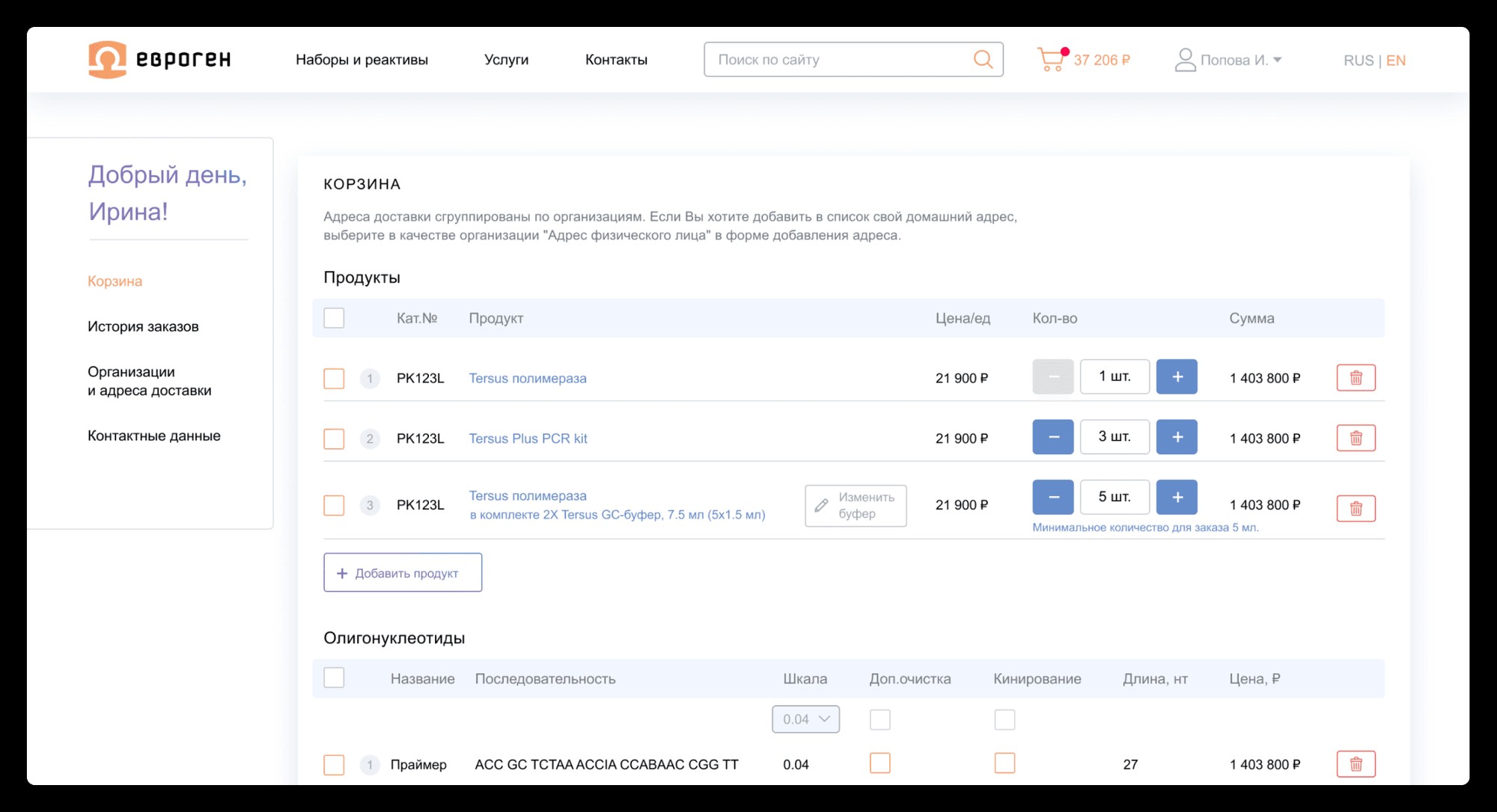This screenshot has height=812, width=1497.
Task: Click the user profile icon
Action: 1185,60
